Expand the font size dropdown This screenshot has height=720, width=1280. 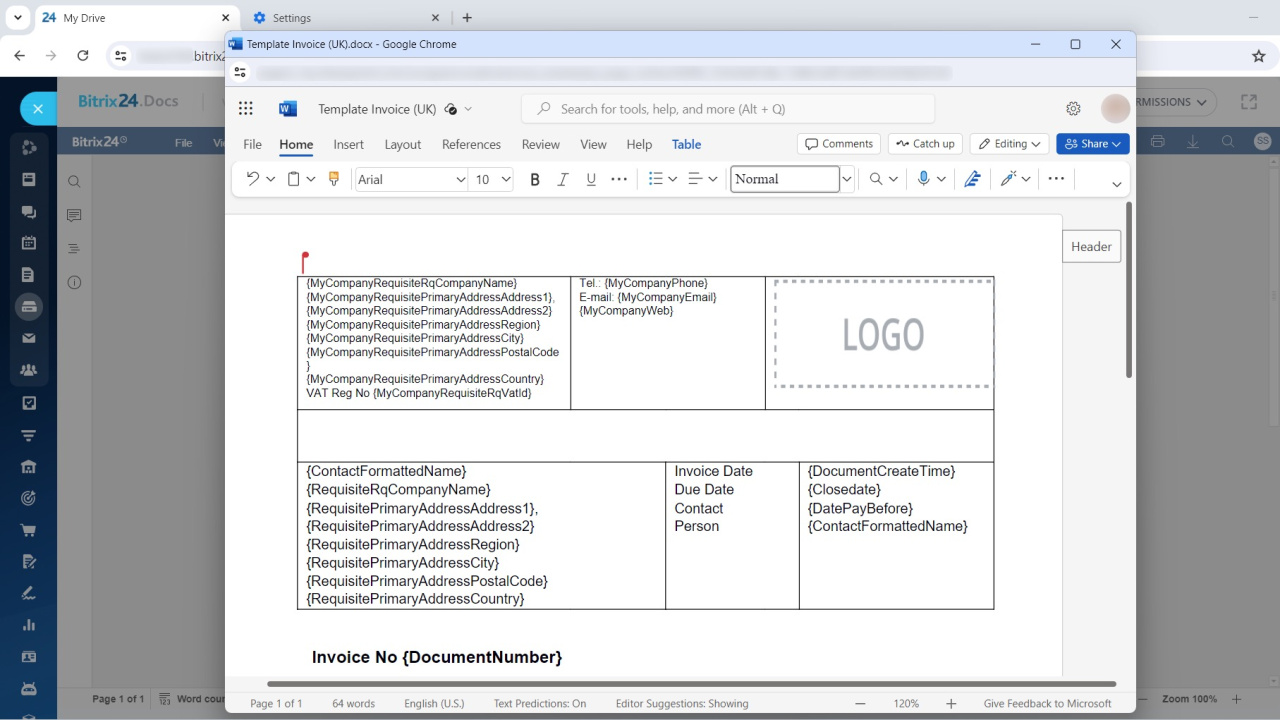[506, 179]
